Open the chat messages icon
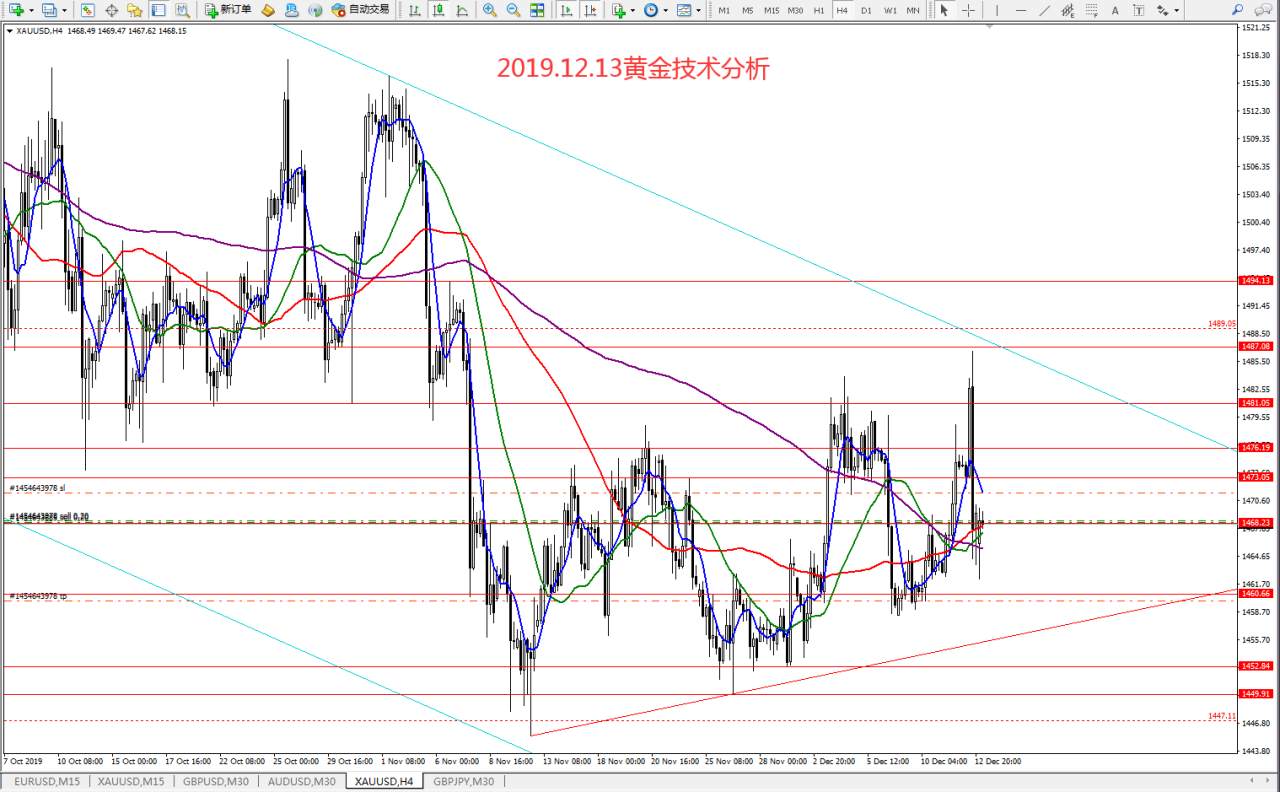 click(1263, 10)
